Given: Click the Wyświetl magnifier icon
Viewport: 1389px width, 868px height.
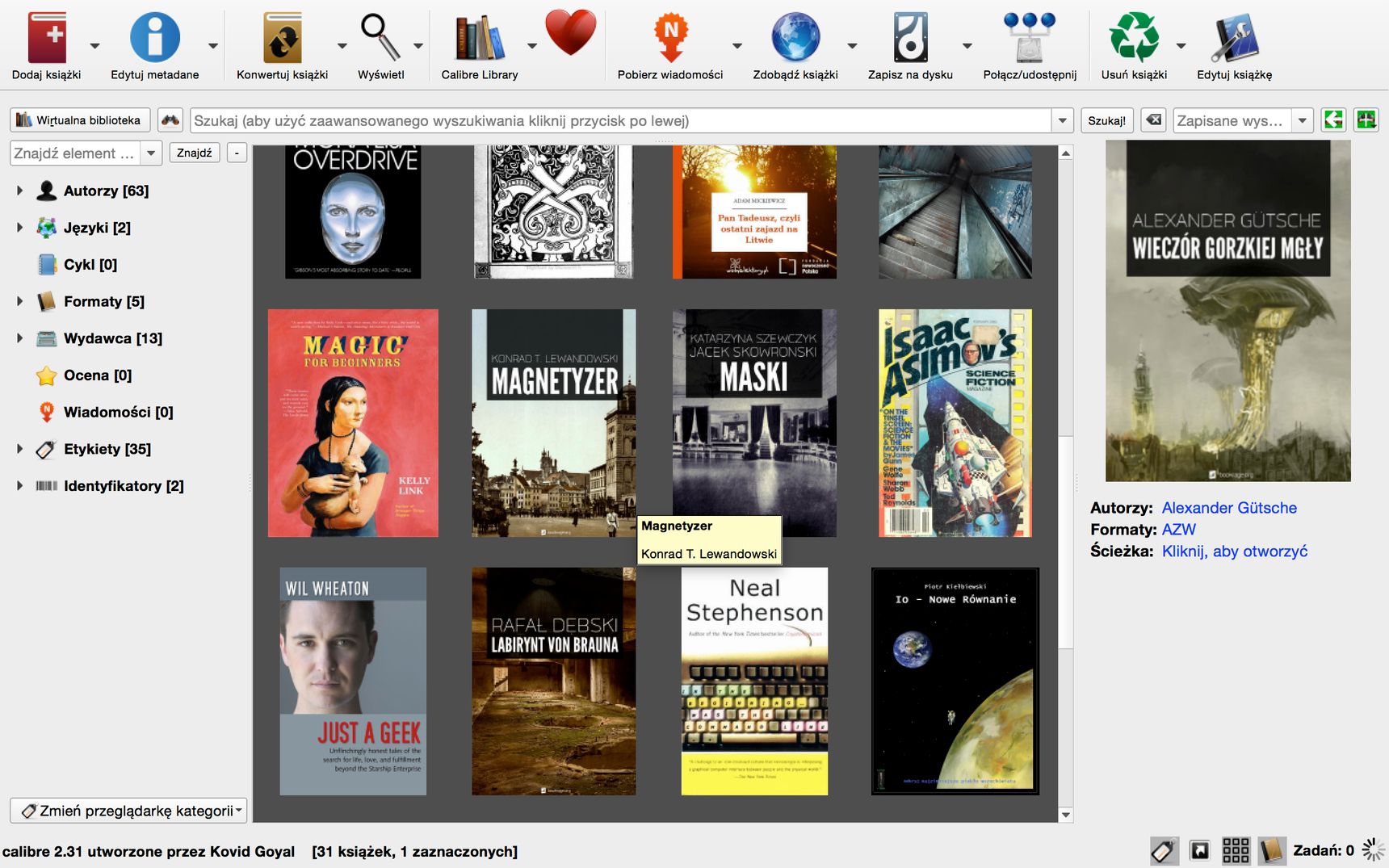Looking at the screenshot, I should (380, 37).
